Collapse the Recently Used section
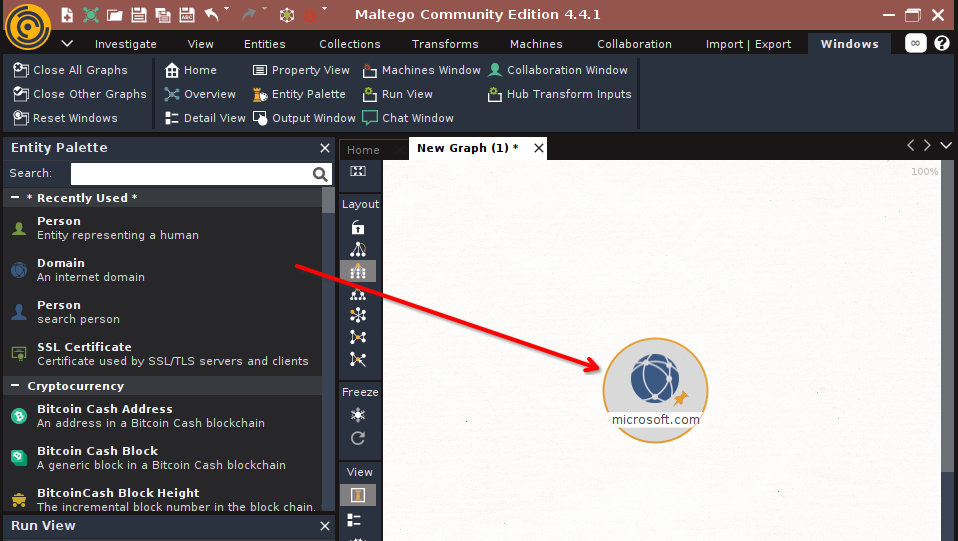958x541 pixels. [x=15, y=198]
